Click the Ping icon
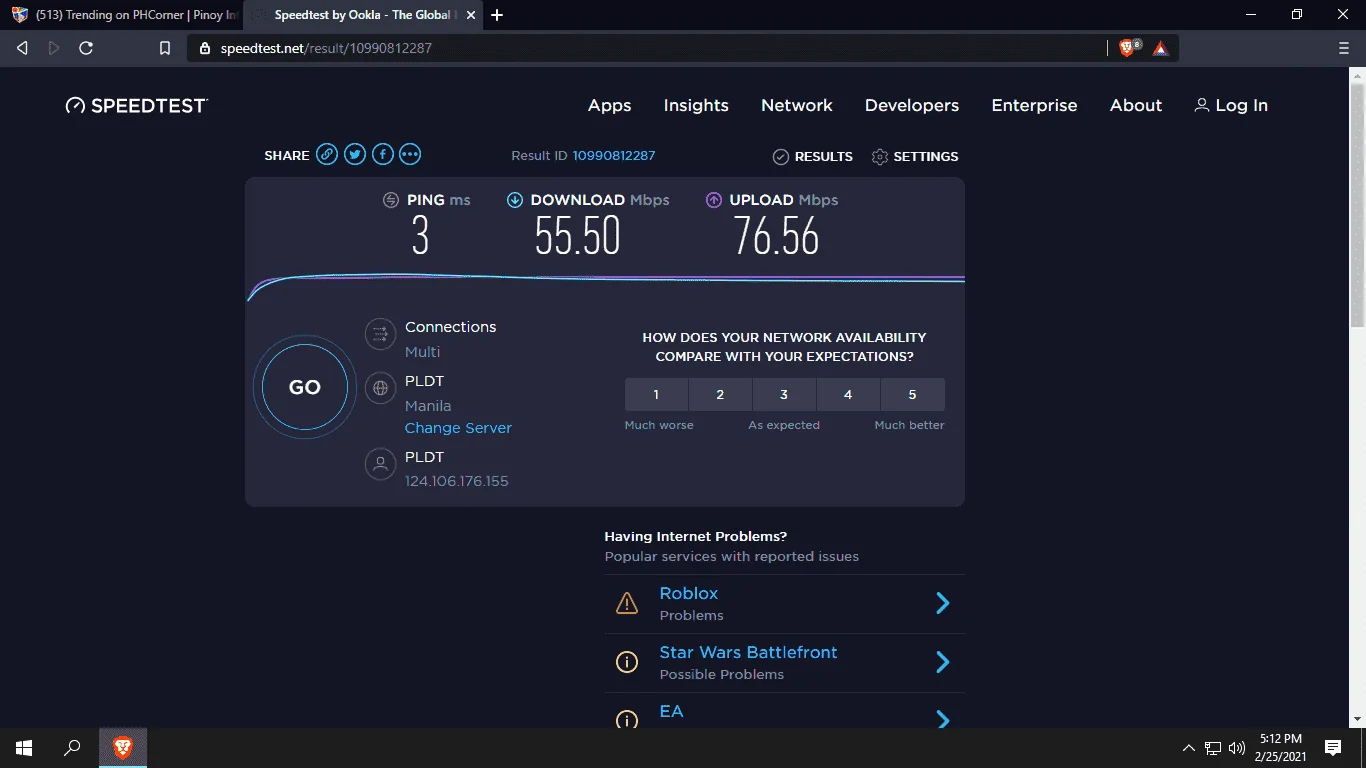This screenshot has height=768, width=1366. (x=391, y=200)
